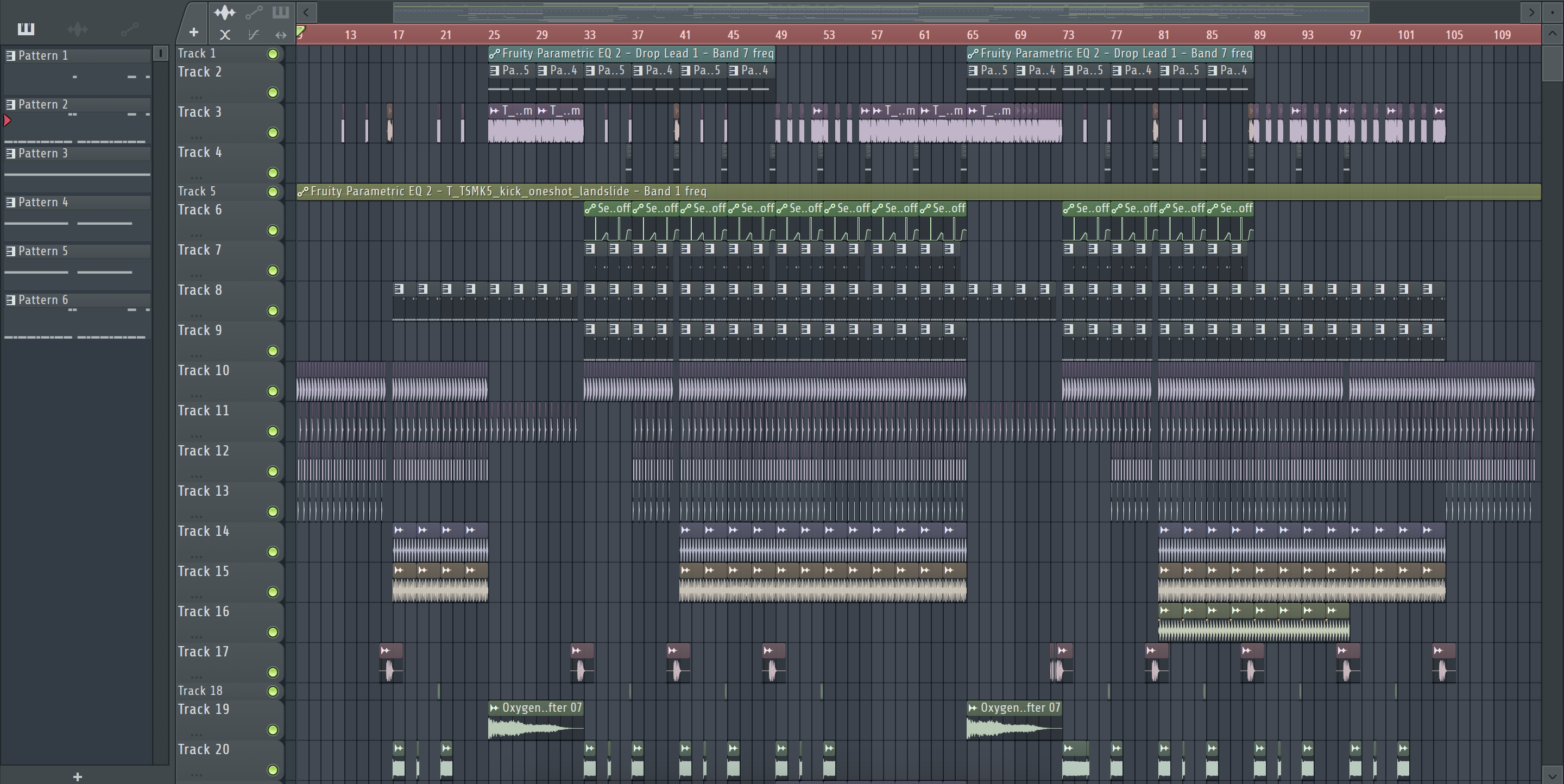Click bar 97 on the timeline ruler
Screen dimensions: 1564x784
[1355, 35]
